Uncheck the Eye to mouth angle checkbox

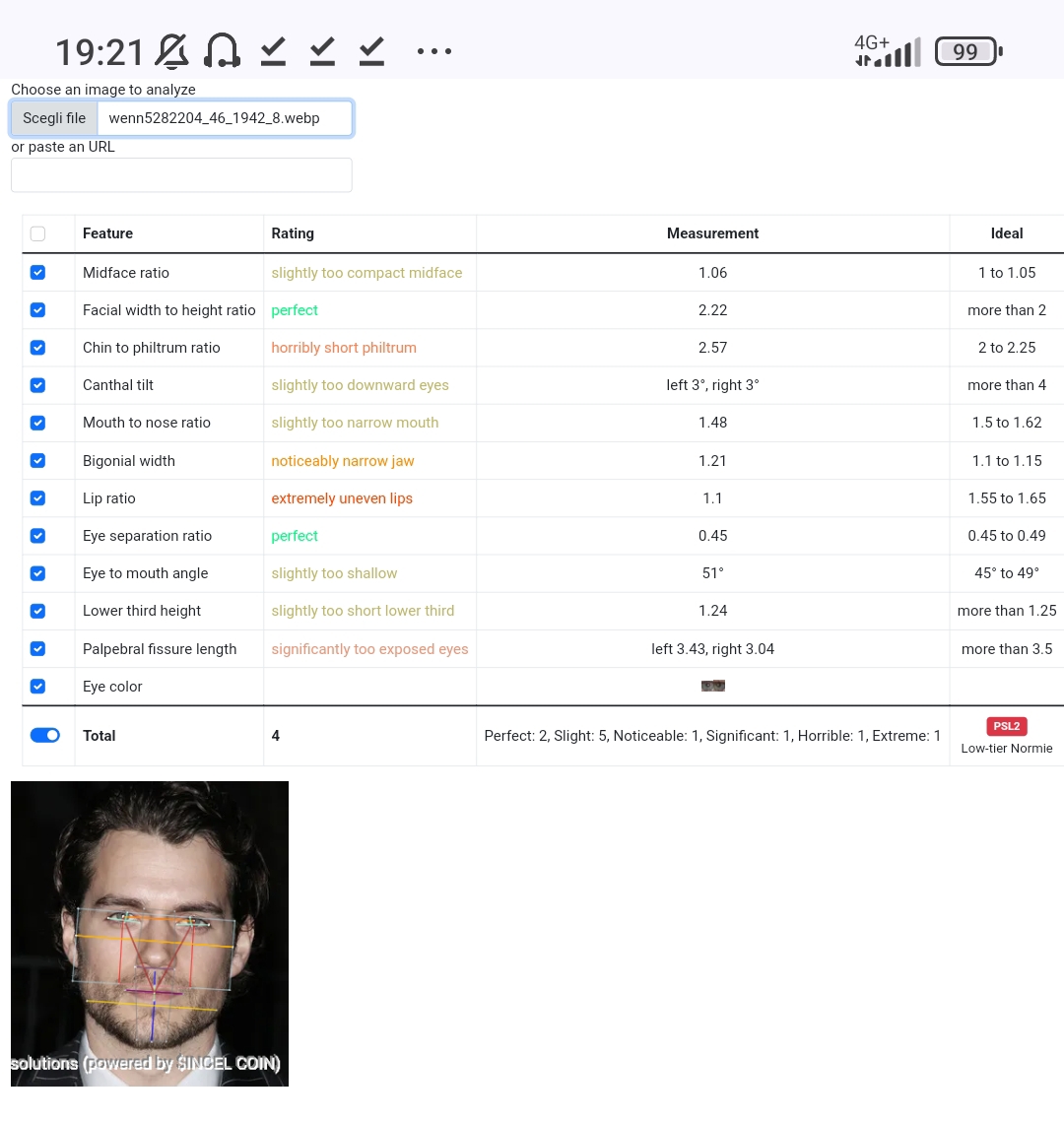[x=38, y=573]
